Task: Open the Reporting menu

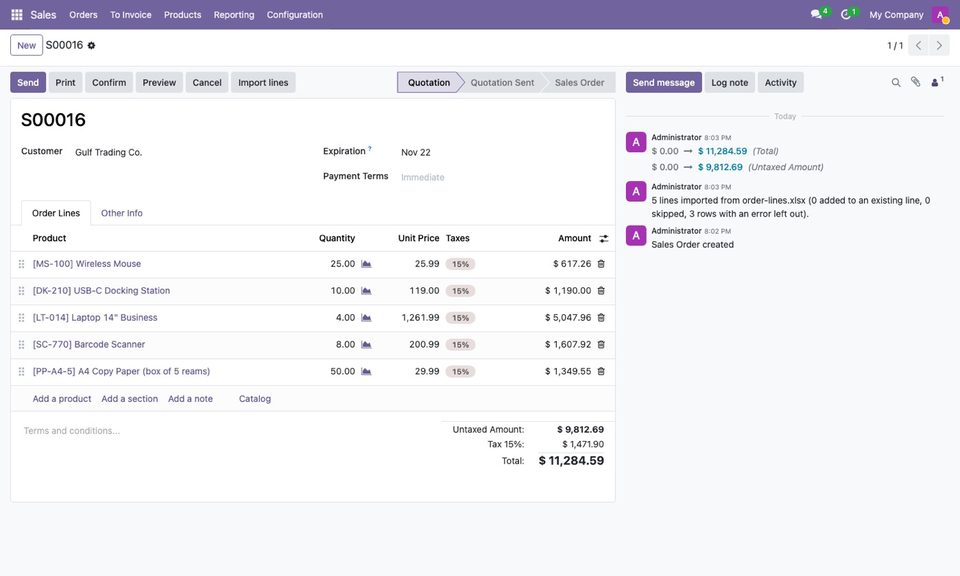Action: 234,15
